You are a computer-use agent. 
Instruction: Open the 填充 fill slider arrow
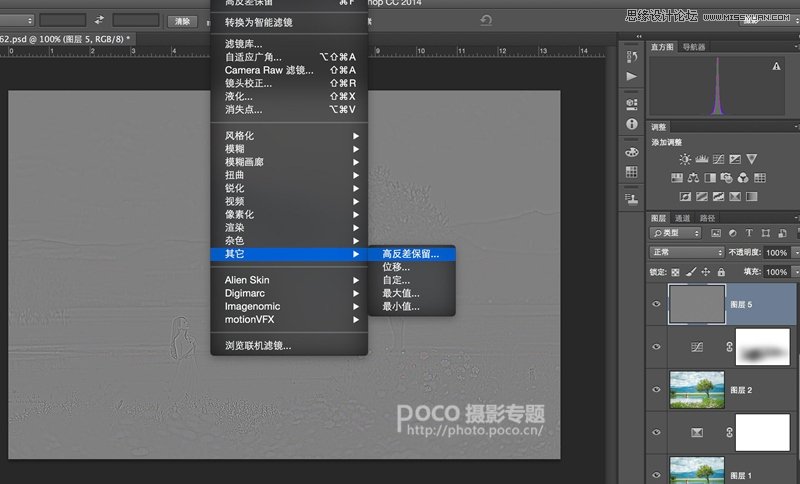pos(795,272)
